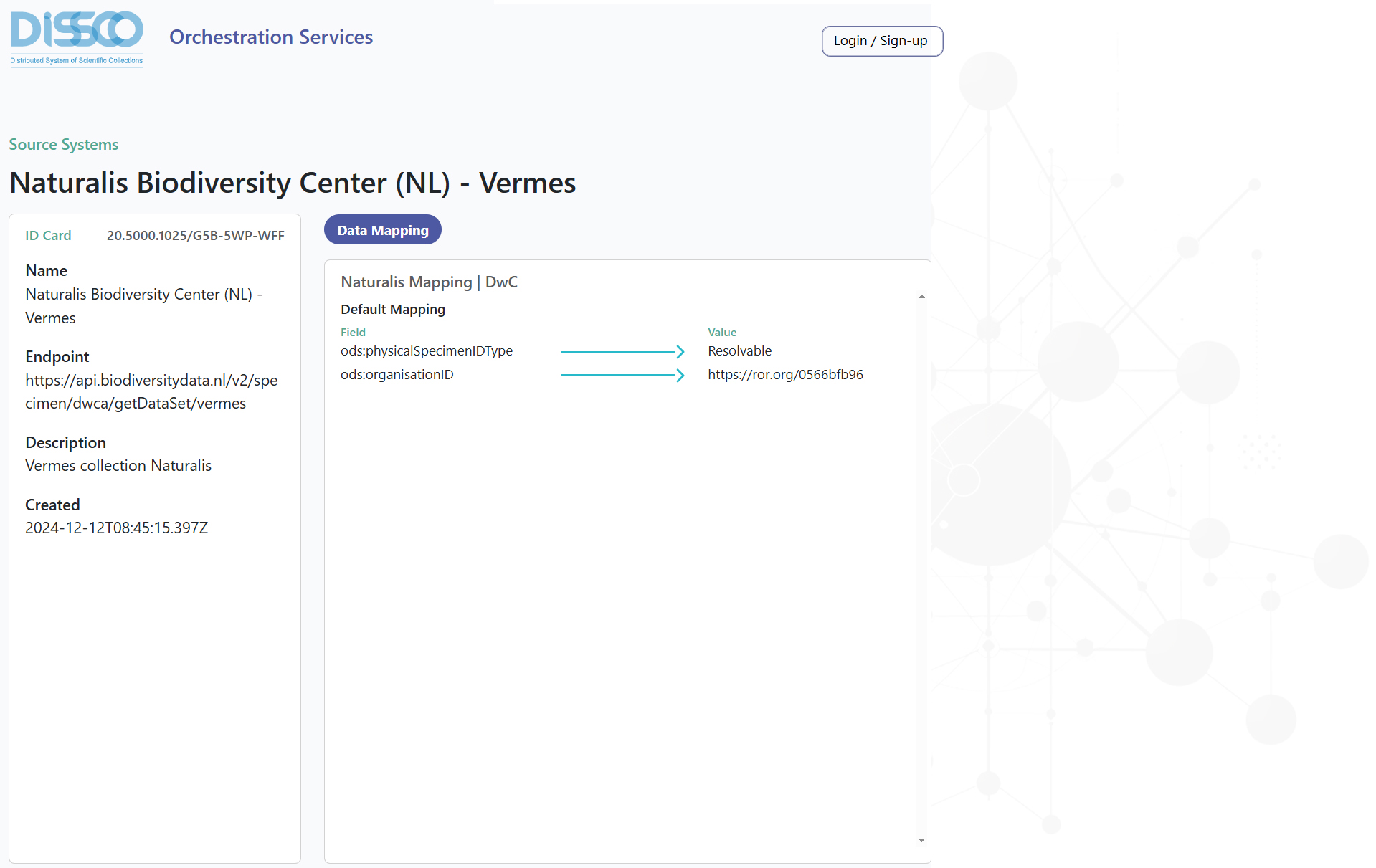Click the Value column header
The height and width of the screenshot is (868, 1376).
[x=722, y=332]
